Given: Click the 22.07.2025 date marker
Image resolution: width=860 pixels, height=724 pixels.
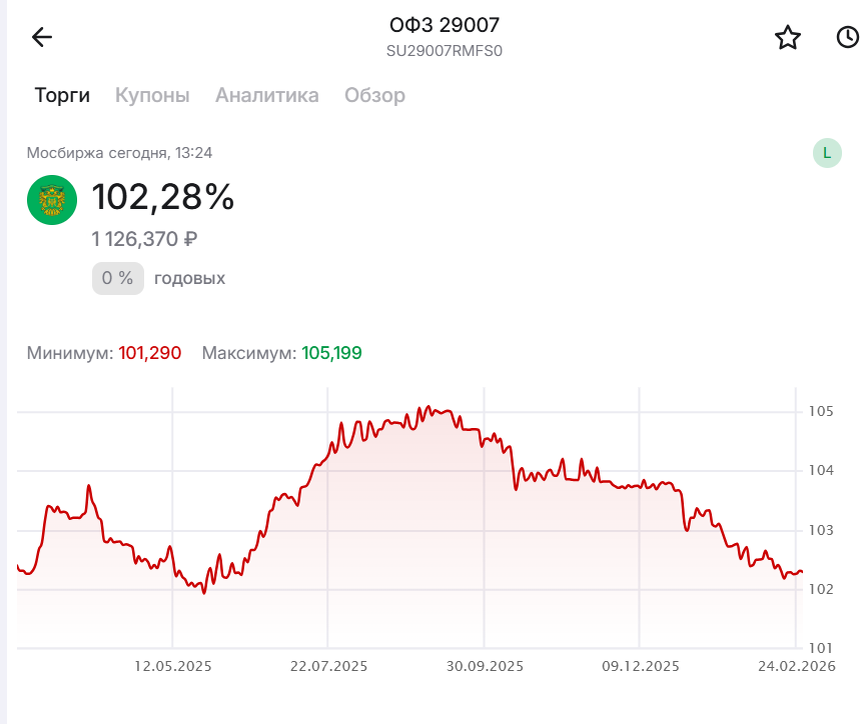Looking at the screenshot, I should pos(329,666).
